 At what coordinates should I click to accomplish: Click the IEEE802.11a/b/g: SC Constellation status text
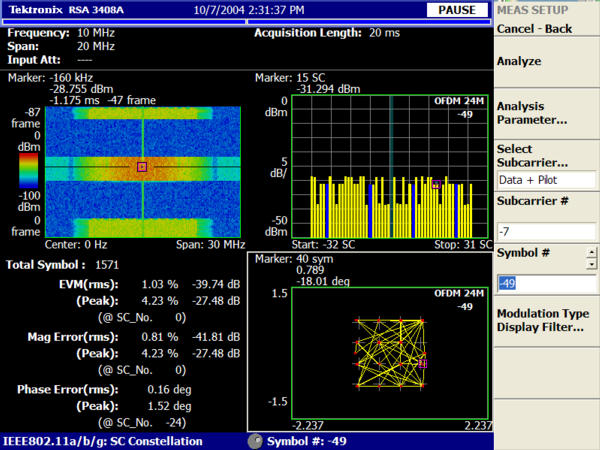pyautogui.click(x=102, y=441)
